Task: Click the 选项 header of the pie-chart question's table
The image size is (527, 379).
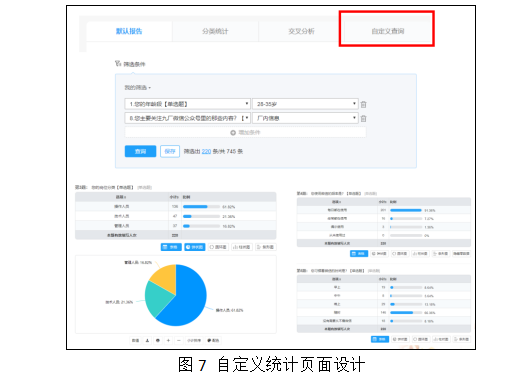Action: [121, 197]
